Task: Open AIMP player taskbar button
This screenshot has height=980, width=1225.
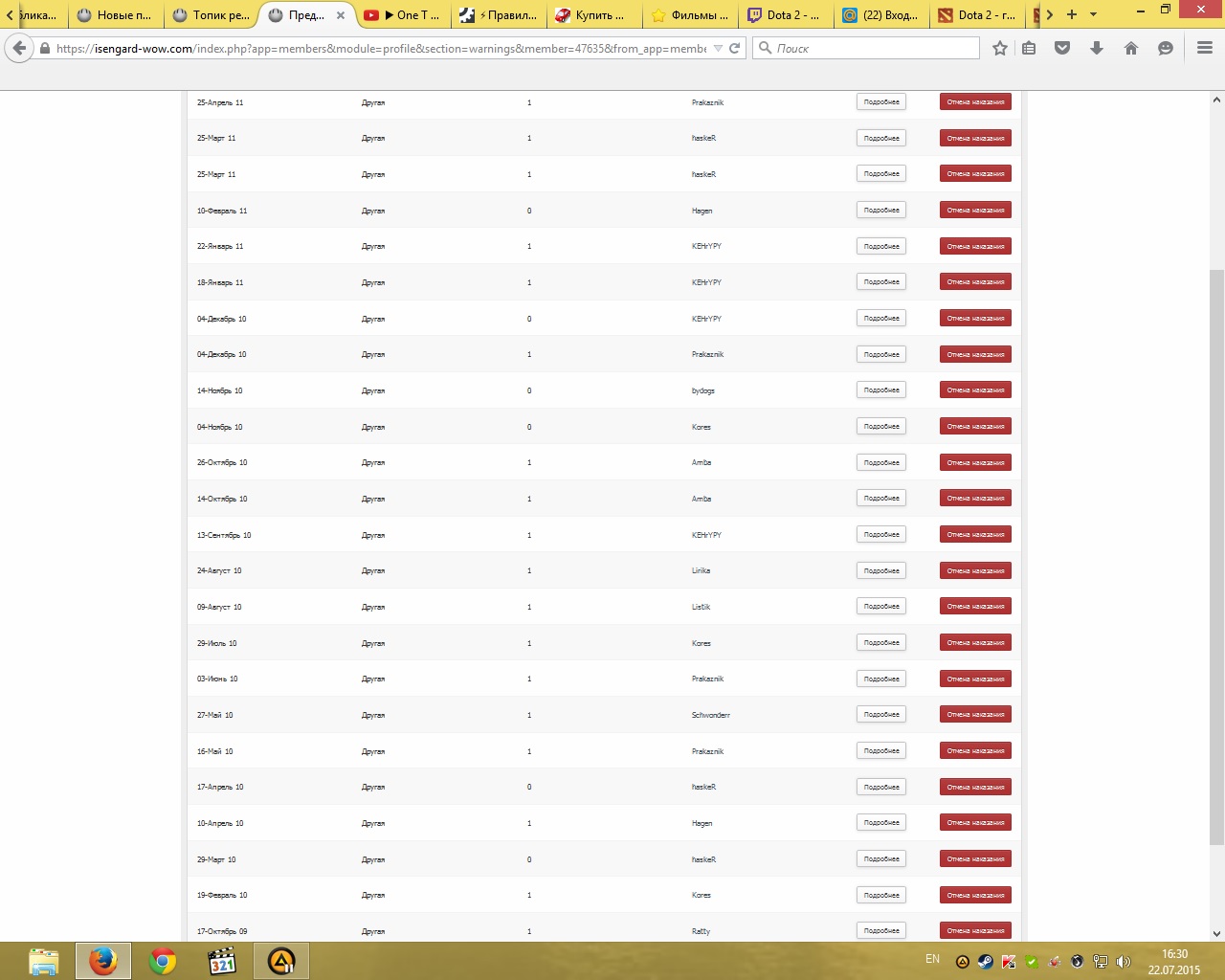Action: pos(281,961)
